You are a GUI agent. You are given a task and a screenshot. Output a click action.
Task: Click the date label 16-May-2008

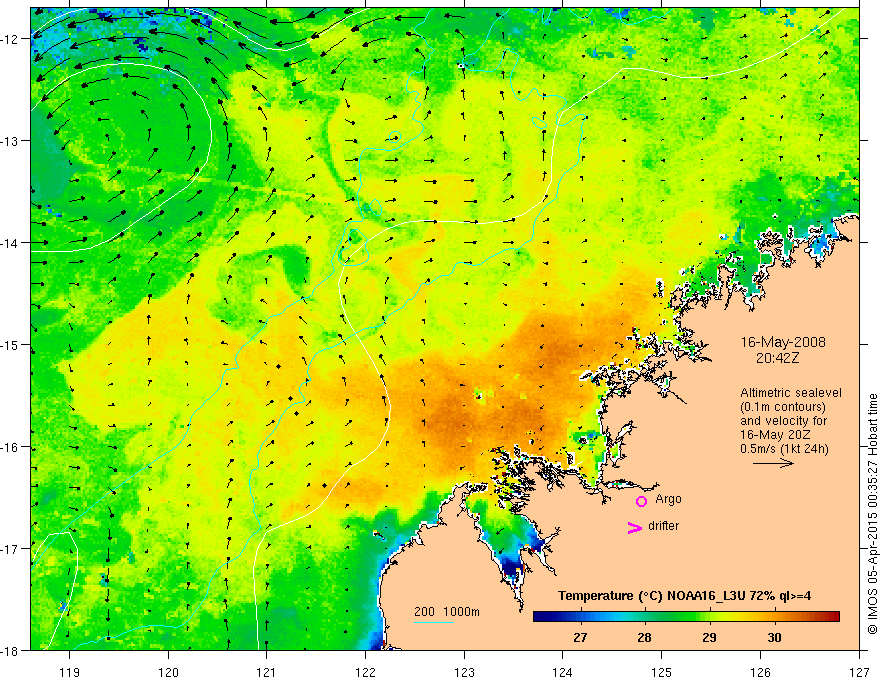[783, 342]
